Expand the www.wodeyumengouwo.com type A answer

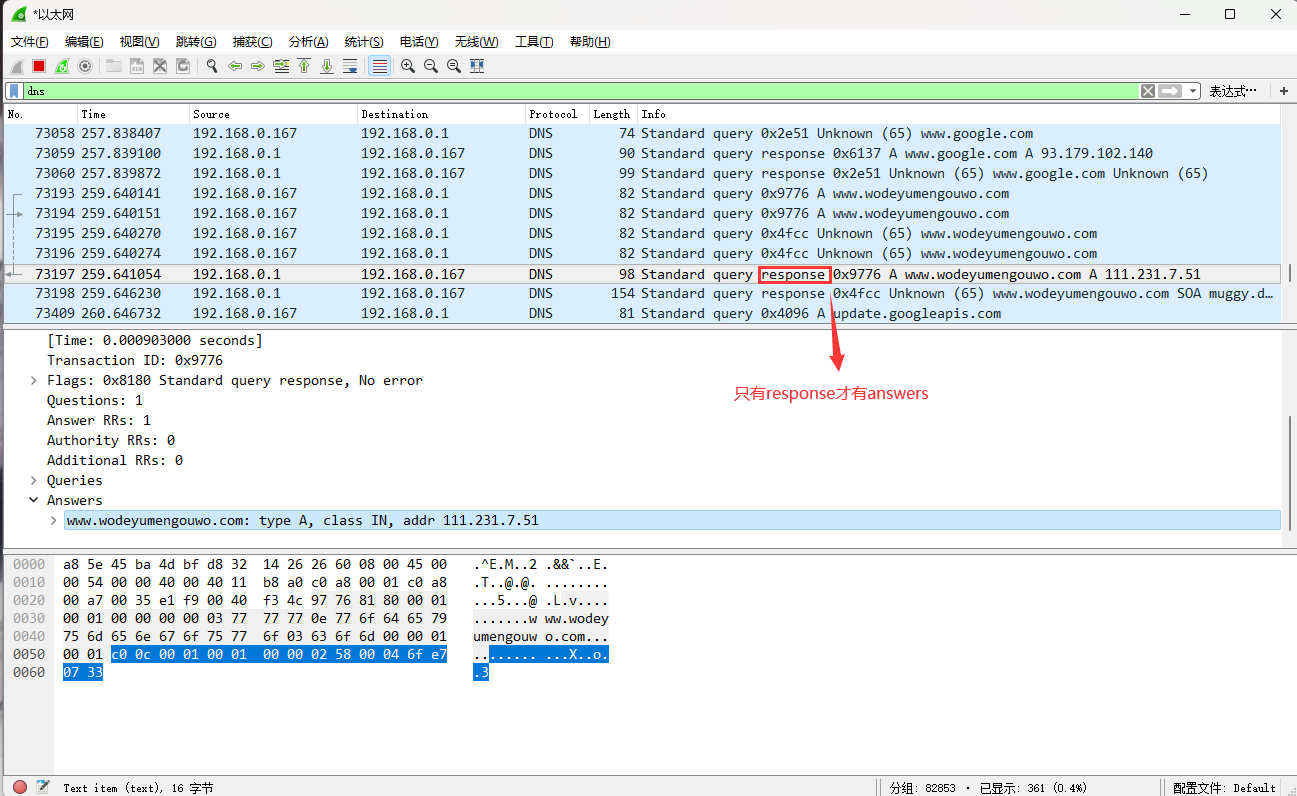(x=54, y=520)
